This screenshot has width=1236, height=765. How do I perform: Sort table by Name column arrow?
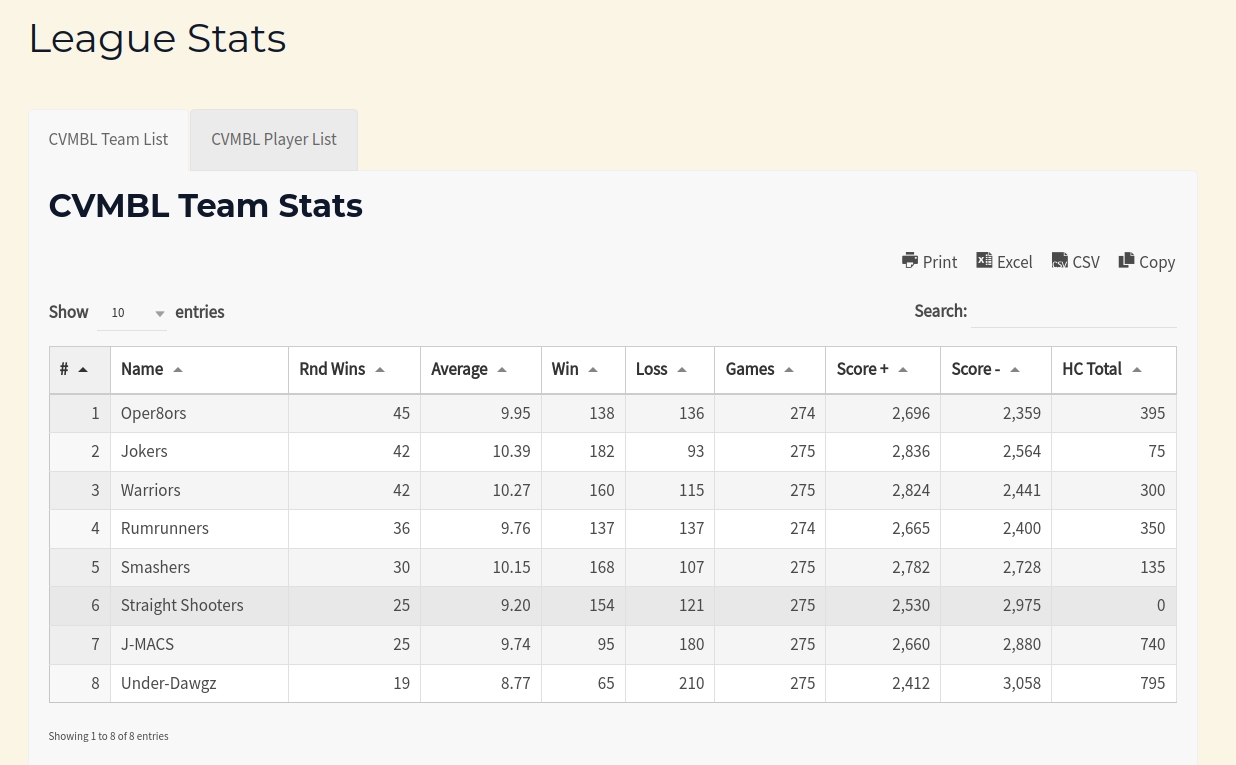178,370
